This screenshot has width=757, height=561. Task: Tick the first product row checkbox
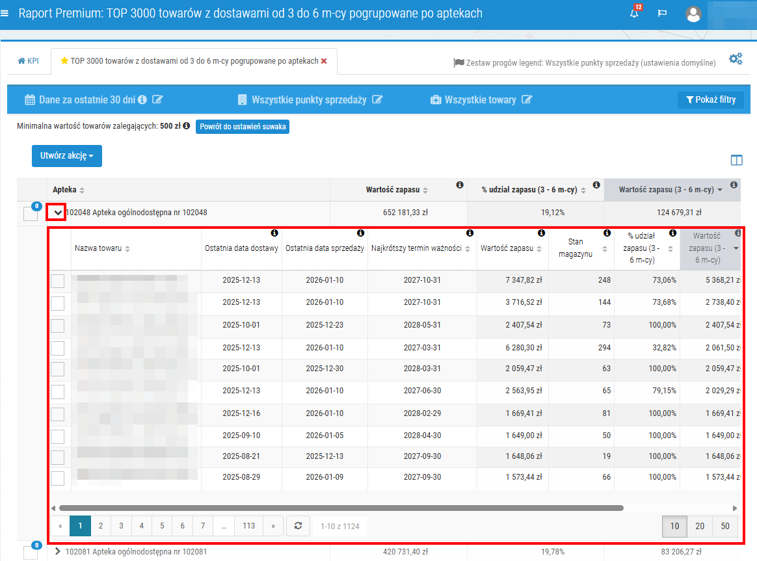click(x=58, y=281)
